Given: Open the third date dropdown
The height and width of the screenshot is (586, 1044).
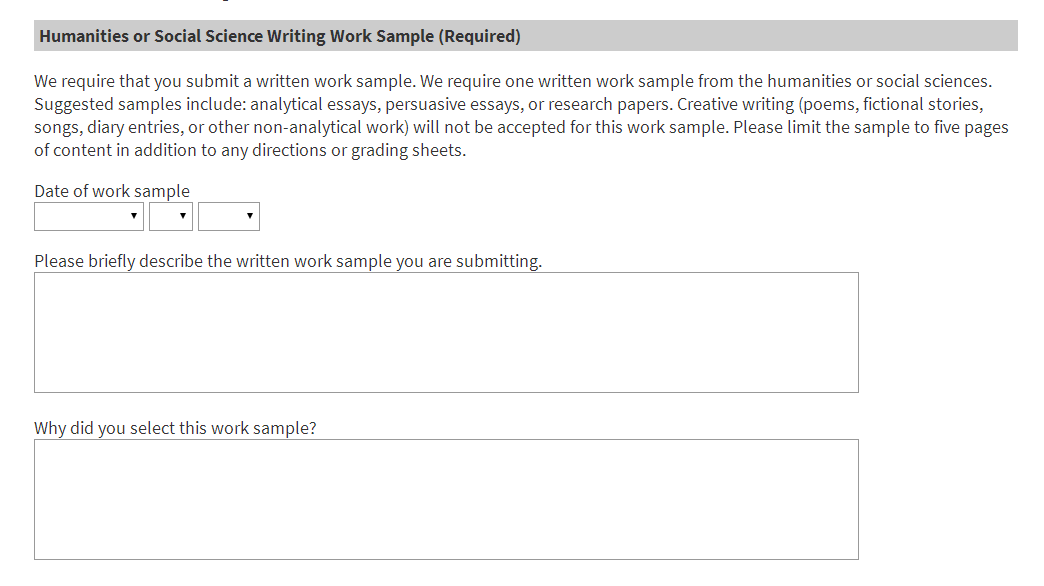Looking at the screenshot, I should [x=229, y=216].
